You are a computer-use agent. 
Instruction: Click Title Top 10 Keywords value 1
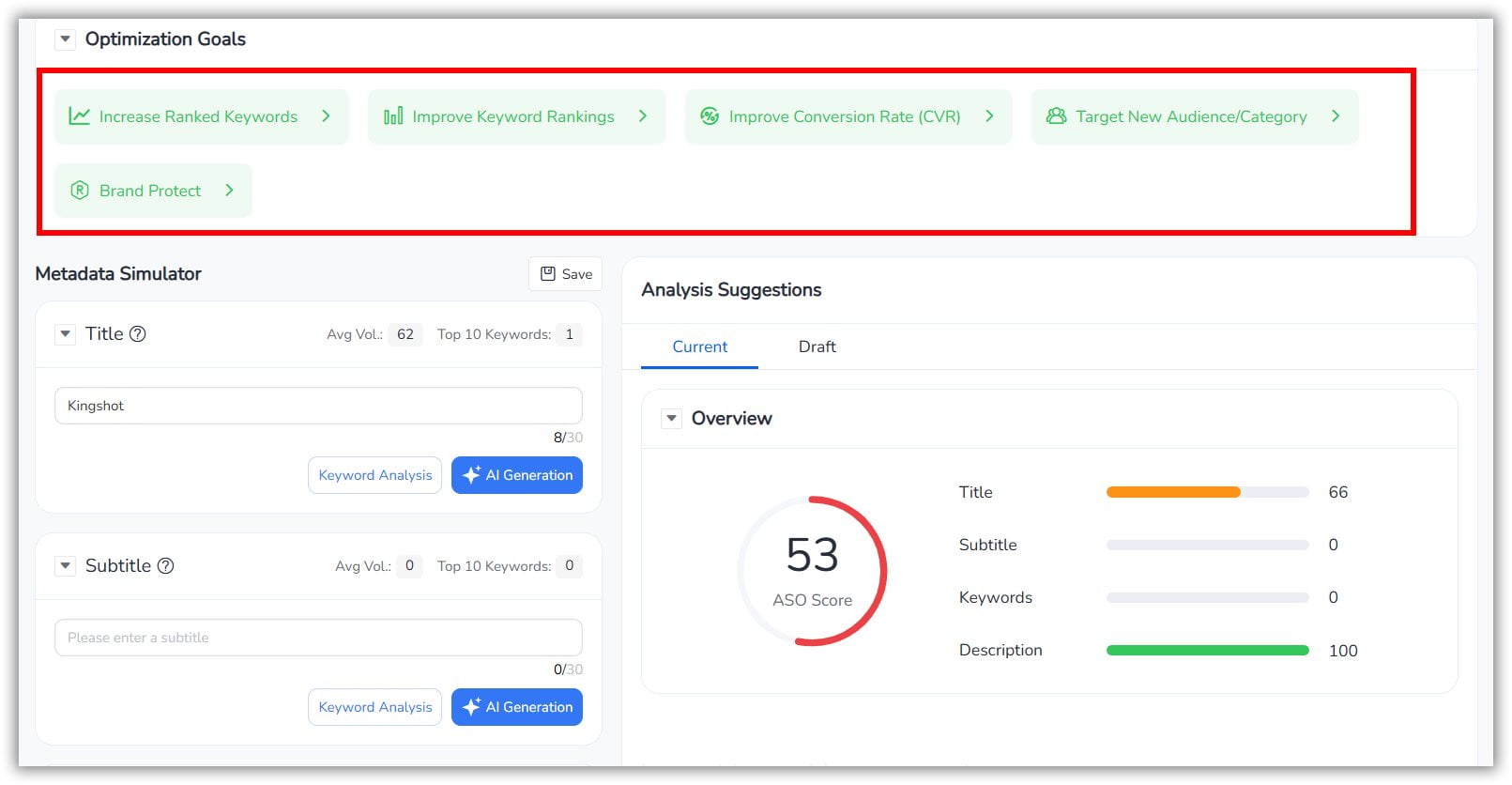point(569,334)
